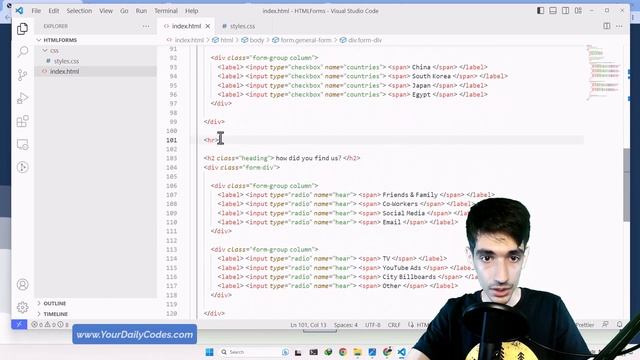This screenshot has width=640, height=360.
Task: Open File Explorer from the taskbar
Action: 358,352
